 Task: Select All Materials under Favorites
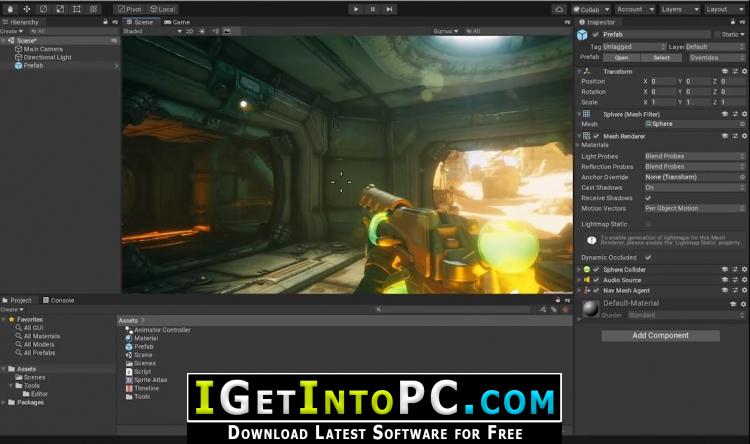pyautogui.click(x=38, y=336)
